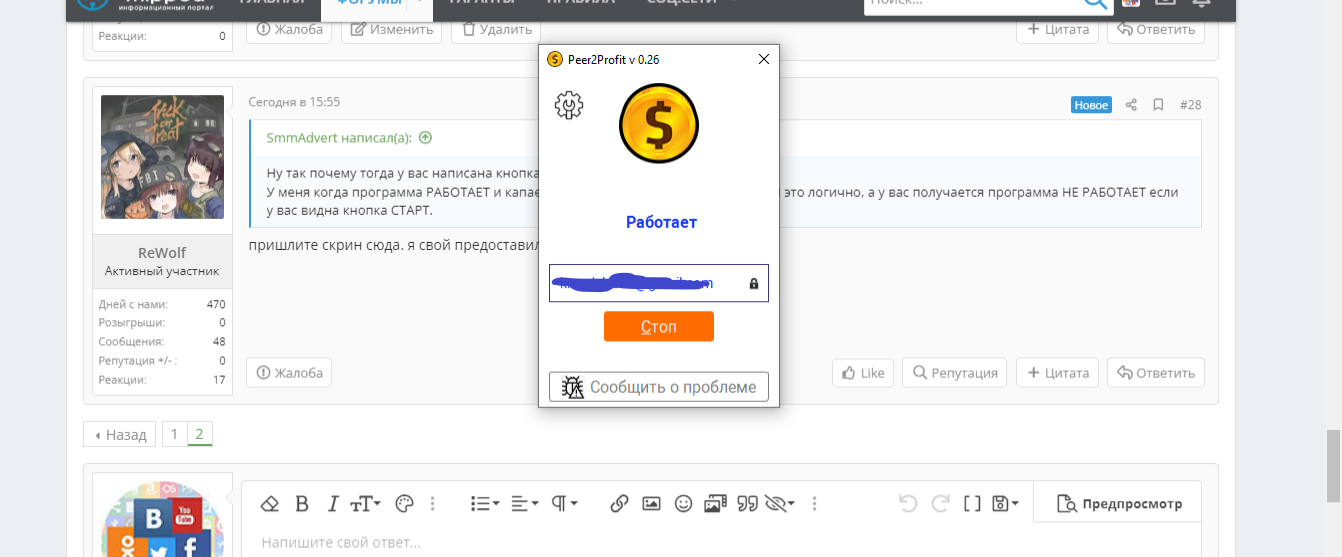Close the Peer2Profit window

[x=764, y=59]
